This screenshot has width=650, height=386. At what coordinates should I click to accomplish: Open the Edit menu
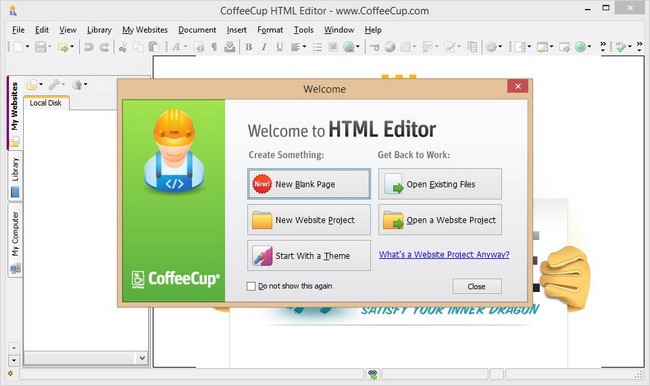click(41, 30)
